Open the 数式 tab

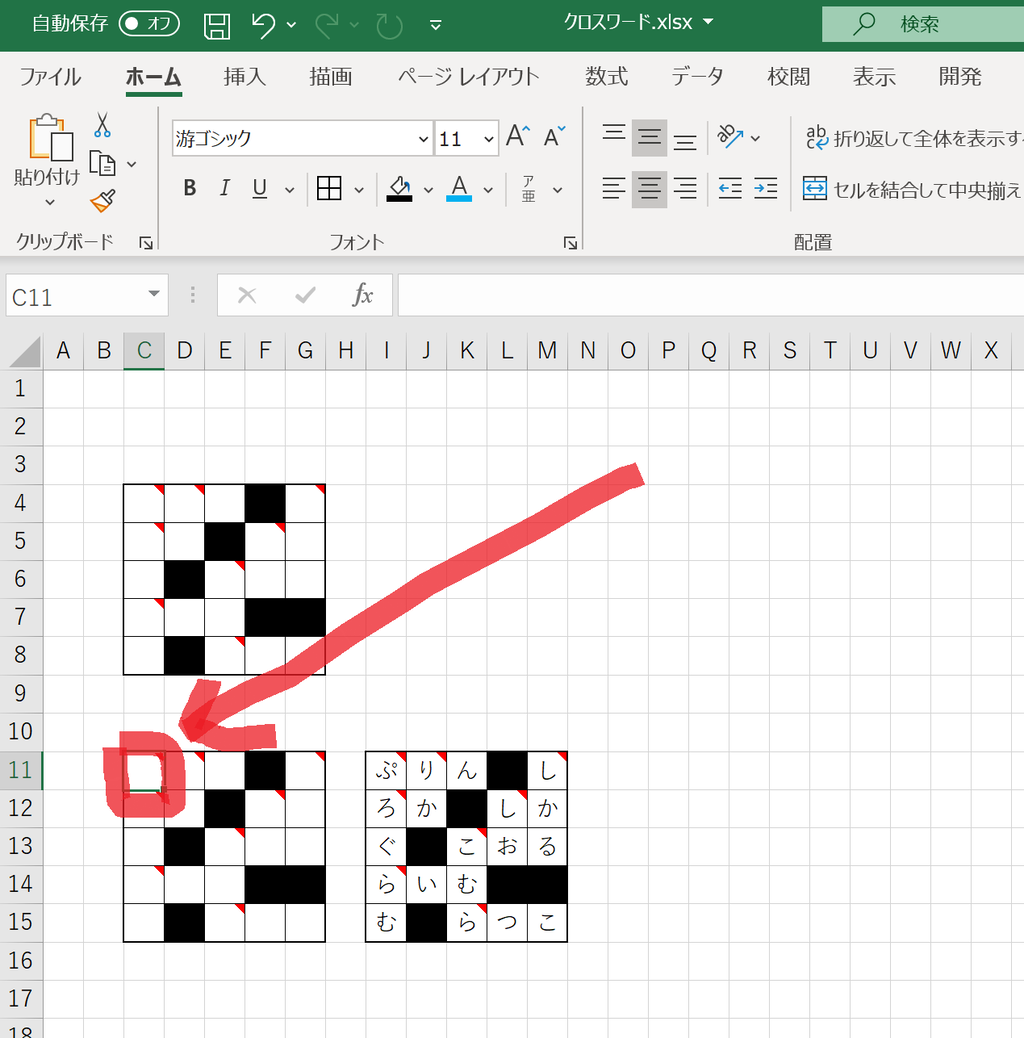pyautogui.click(x=606, y=77)
